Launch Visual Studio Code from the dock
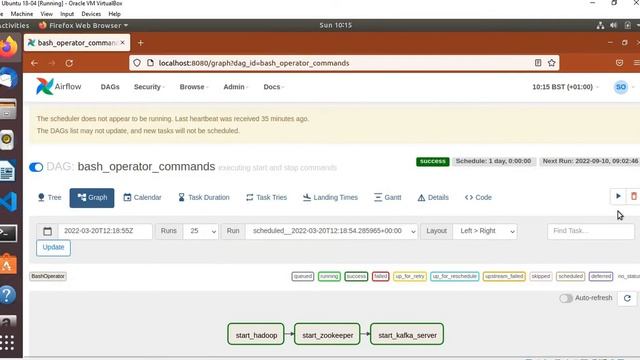This screenshot has height=360, width=640. tap(8, 202)
